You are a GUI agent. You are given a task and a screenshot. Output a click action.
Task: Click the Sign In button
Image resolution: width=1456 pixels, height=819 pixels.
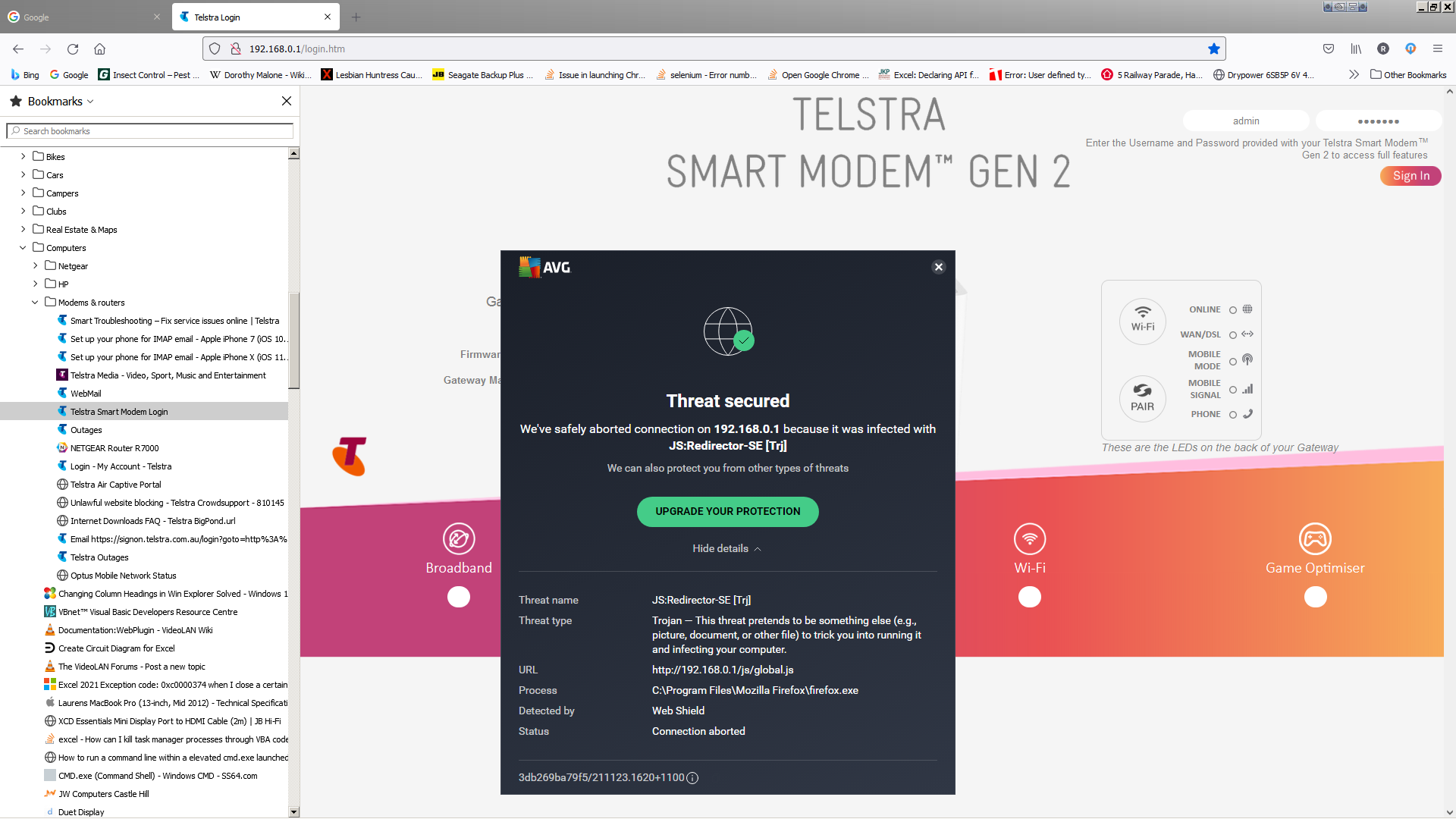[1410, 176]
